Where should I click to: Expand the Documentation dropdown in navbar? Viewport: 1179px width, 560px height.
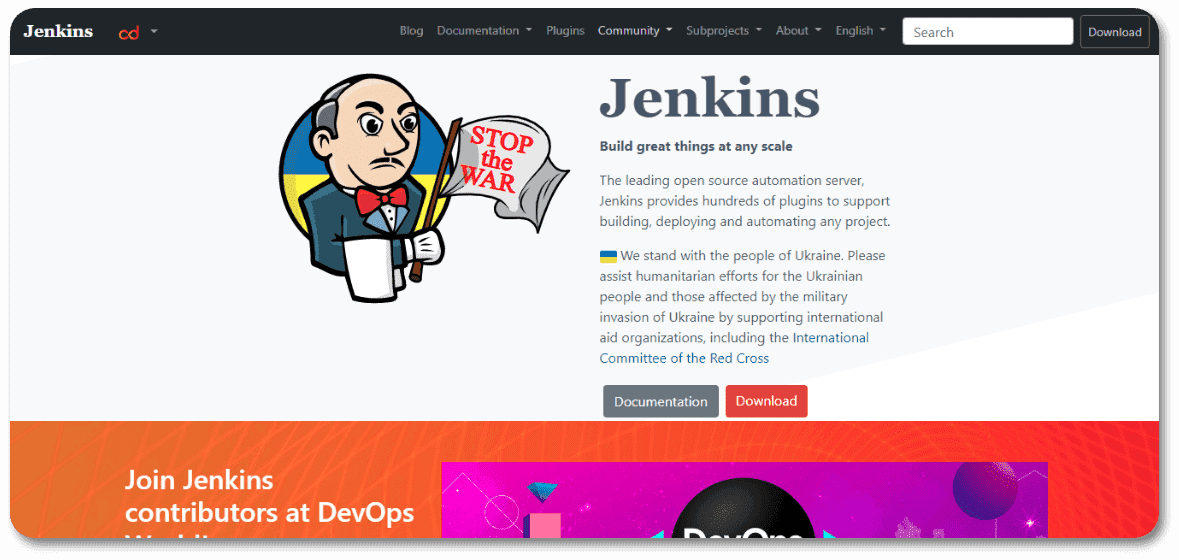point(484,31)
